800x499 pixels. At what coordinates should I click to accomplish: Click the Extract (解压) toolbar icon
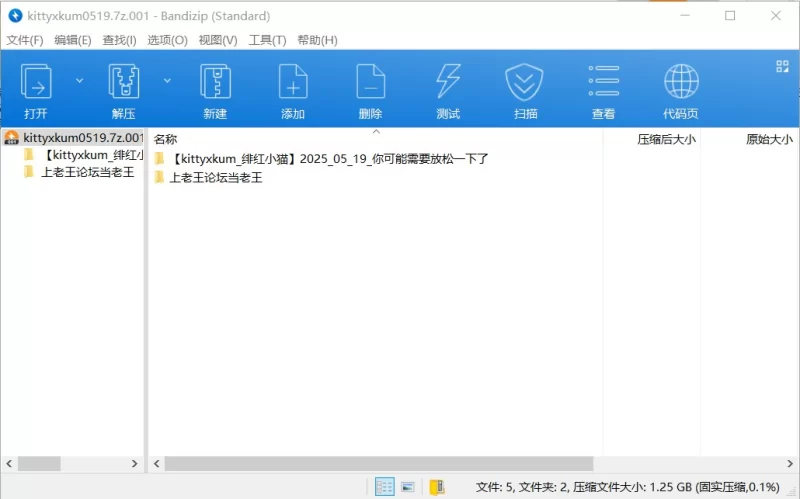123,82
